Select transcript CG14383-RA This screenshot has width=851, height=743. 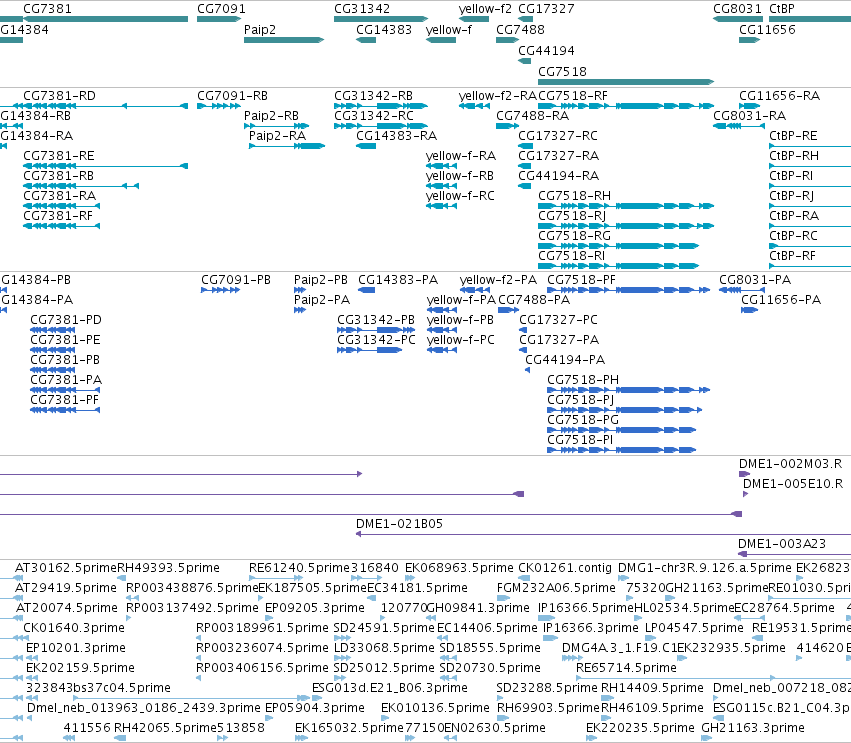point(366,146)
